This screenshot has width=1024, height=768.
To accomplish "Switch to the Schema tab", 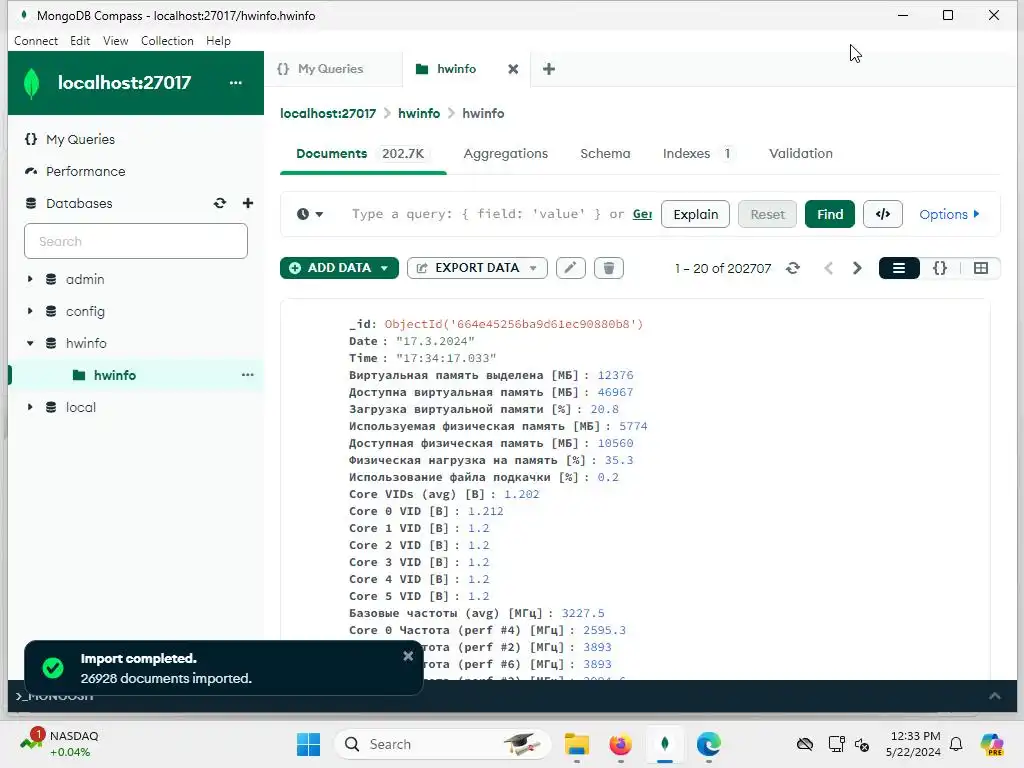I will pos(605,153).
